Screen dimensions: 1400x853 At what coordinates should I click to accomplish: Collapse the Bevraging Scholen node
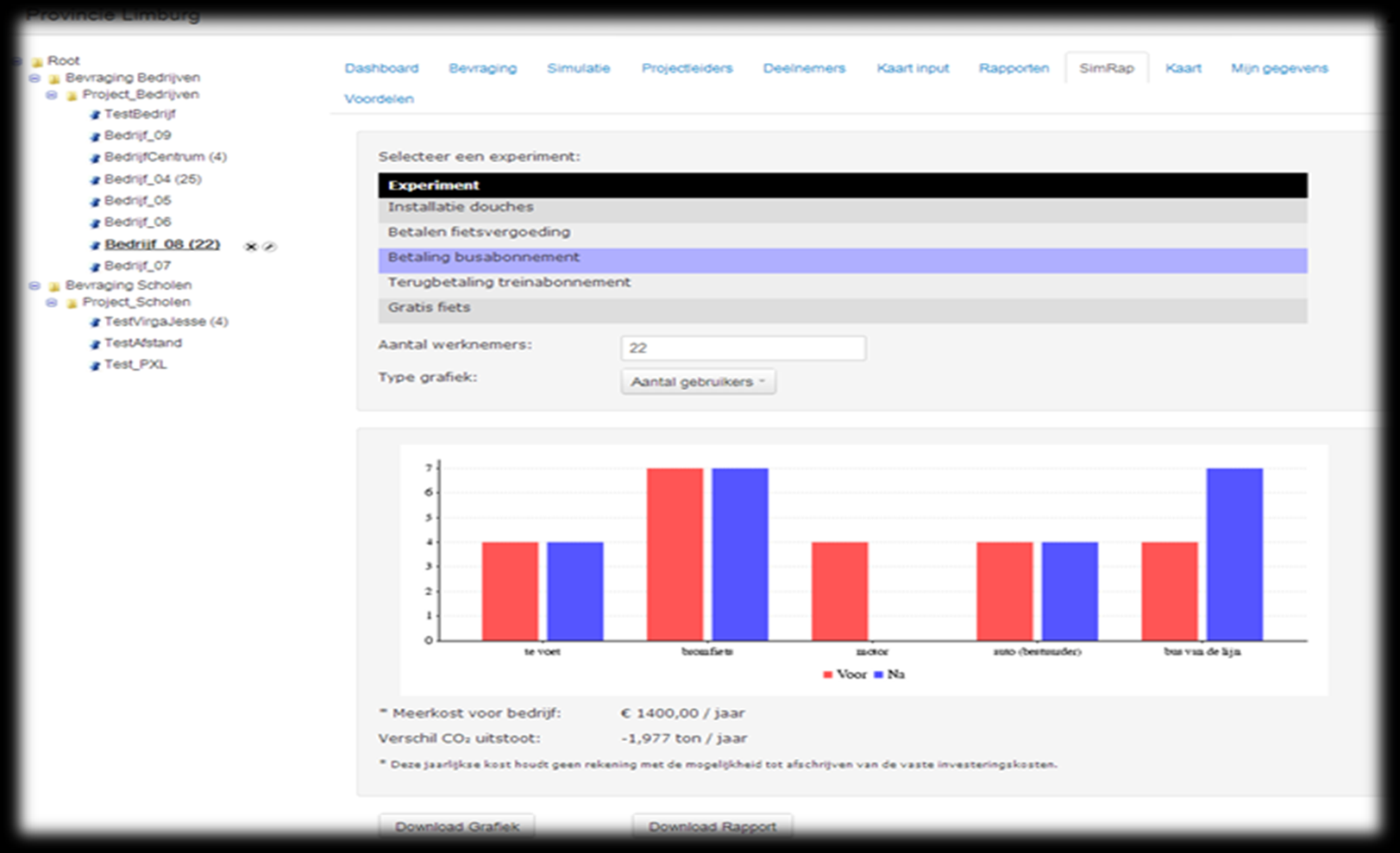tap(35, 285)
